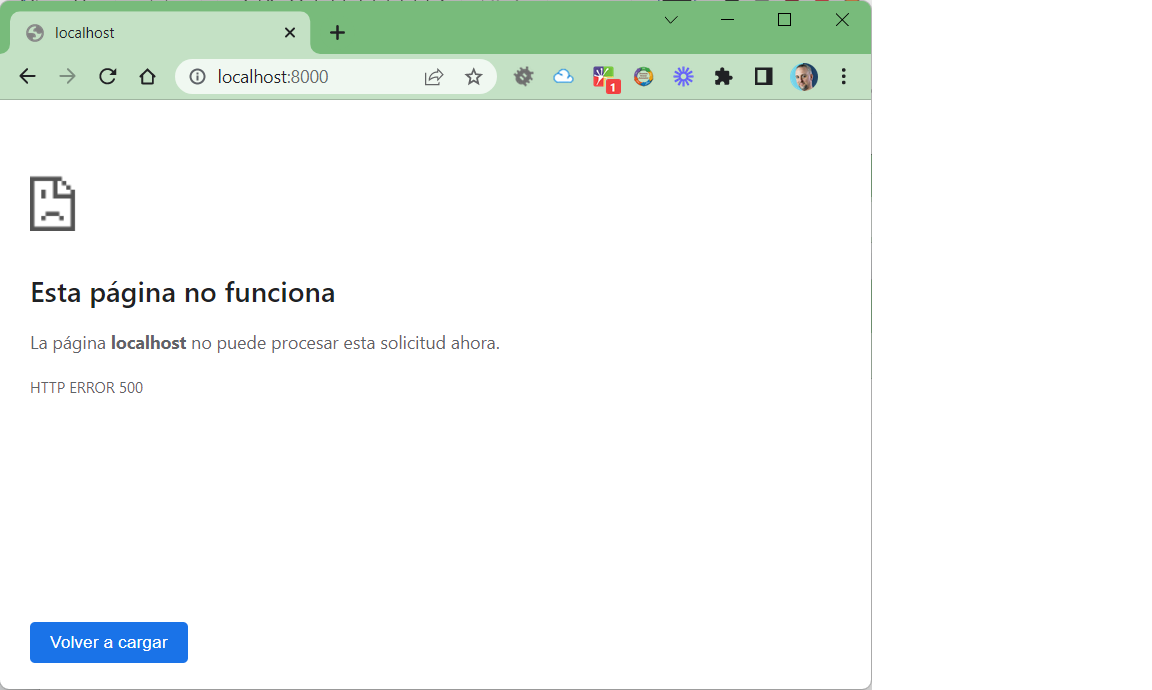
Task: Open a new tab with the plus
Action: (337, 32)
